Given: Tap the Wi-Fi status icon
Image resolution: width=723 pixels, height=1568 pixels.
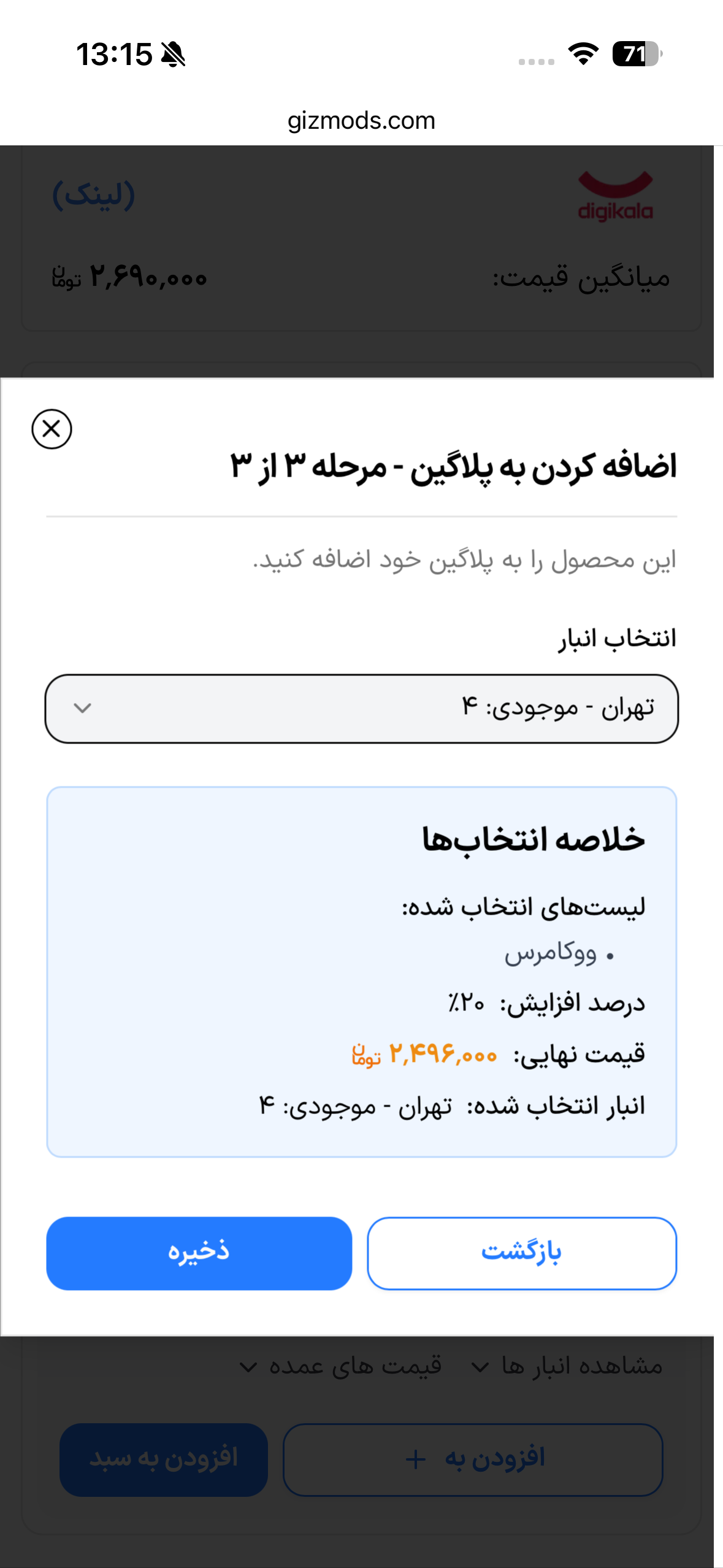Looking at the screenshot, I should point(583,54).
